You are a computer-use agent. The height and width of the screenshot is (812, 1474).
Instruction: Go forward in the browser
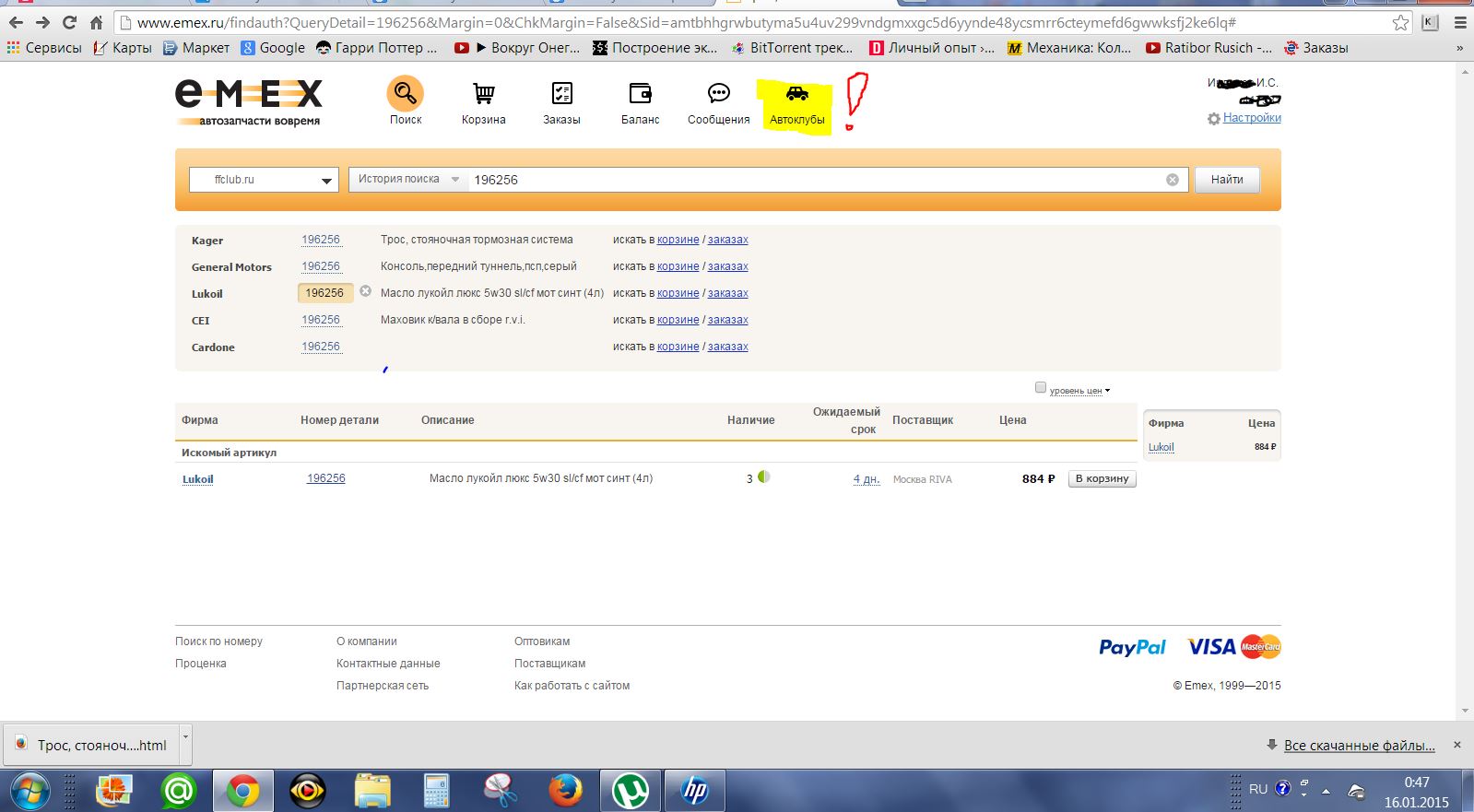pyautogui.click(x=42, y=22)
